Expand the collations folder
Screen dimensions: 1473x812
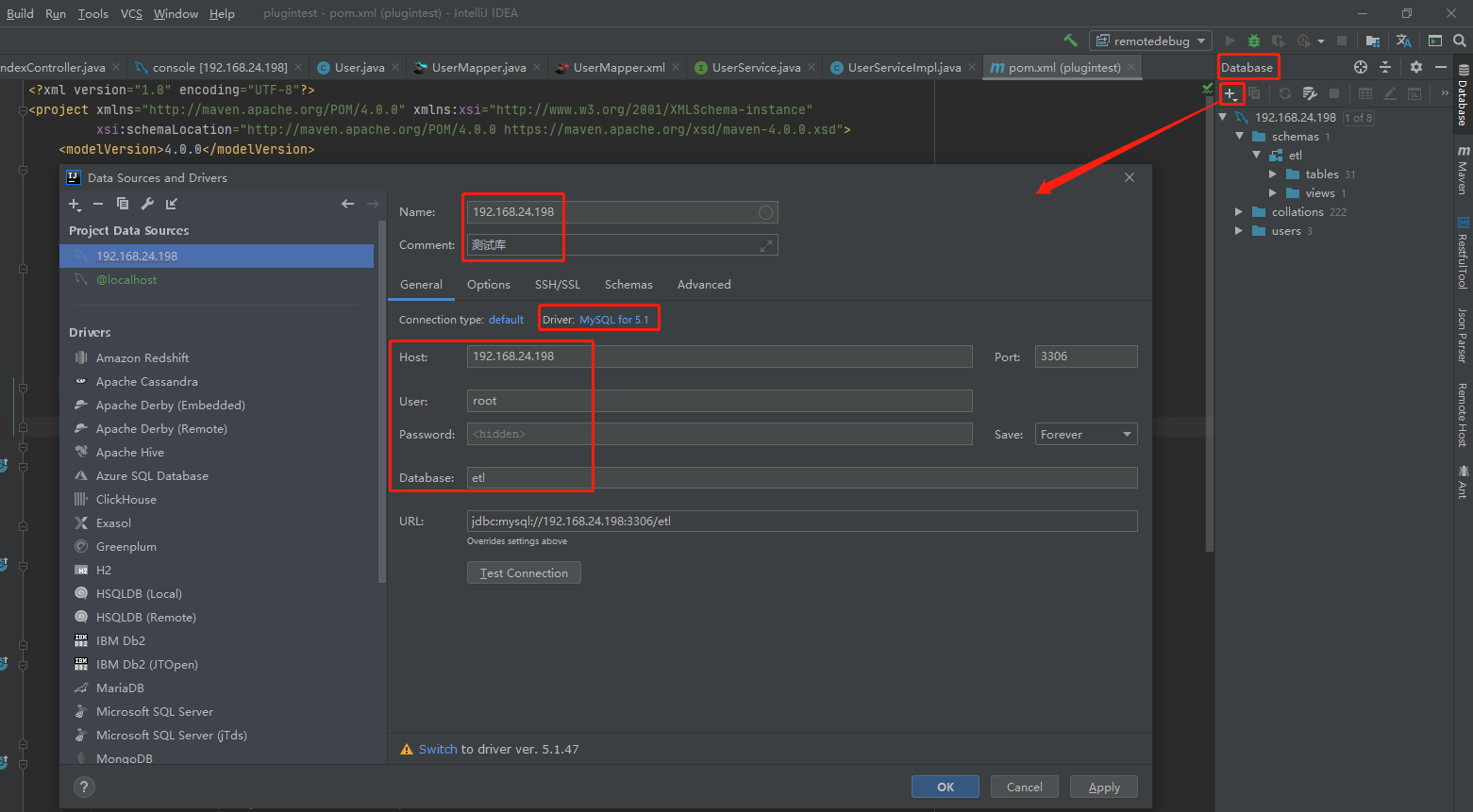[x=1239, y=211]
